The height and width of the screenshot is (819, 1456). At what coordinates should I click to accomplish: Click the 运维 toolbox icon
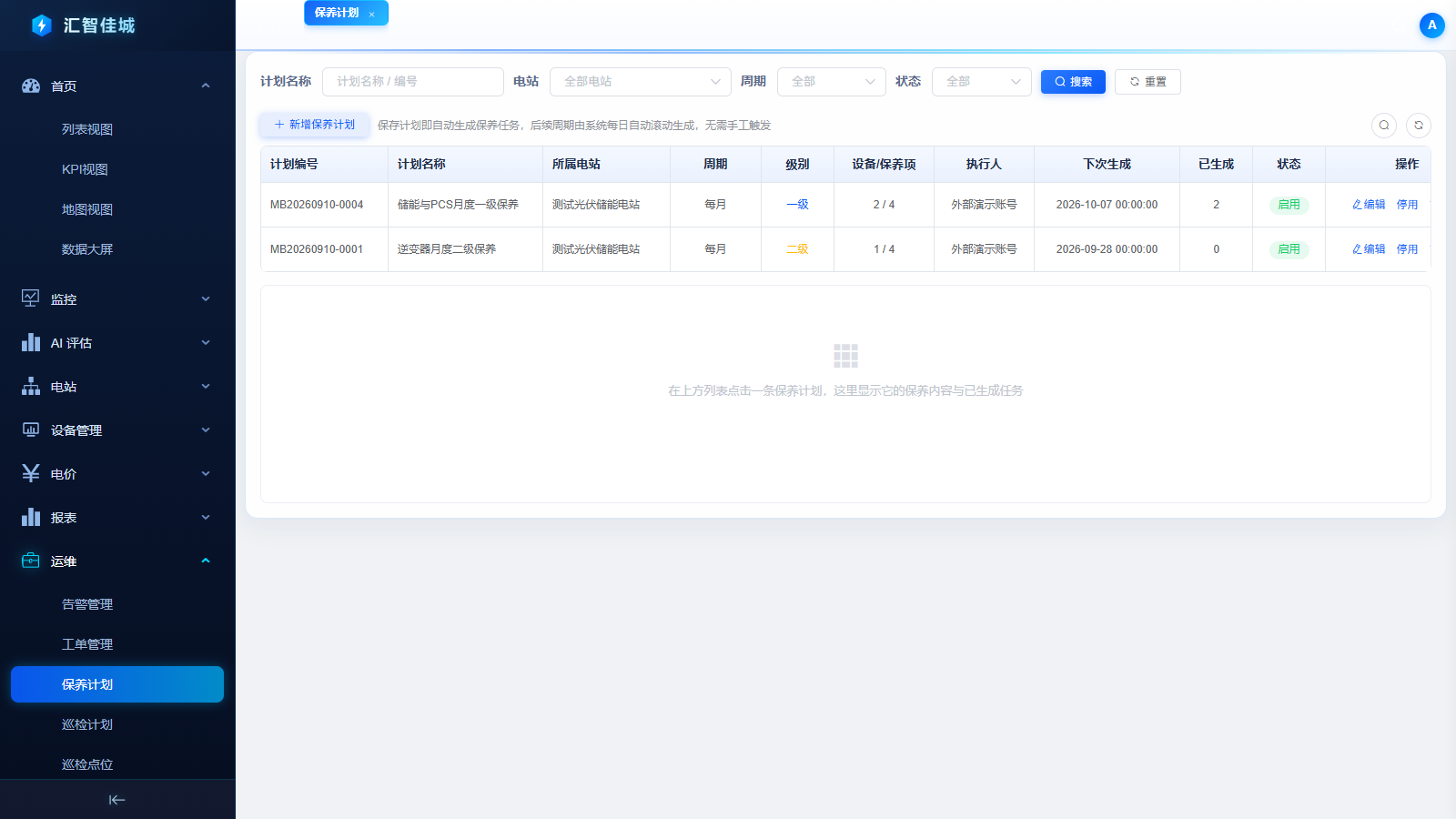click(x=31, y=561)
